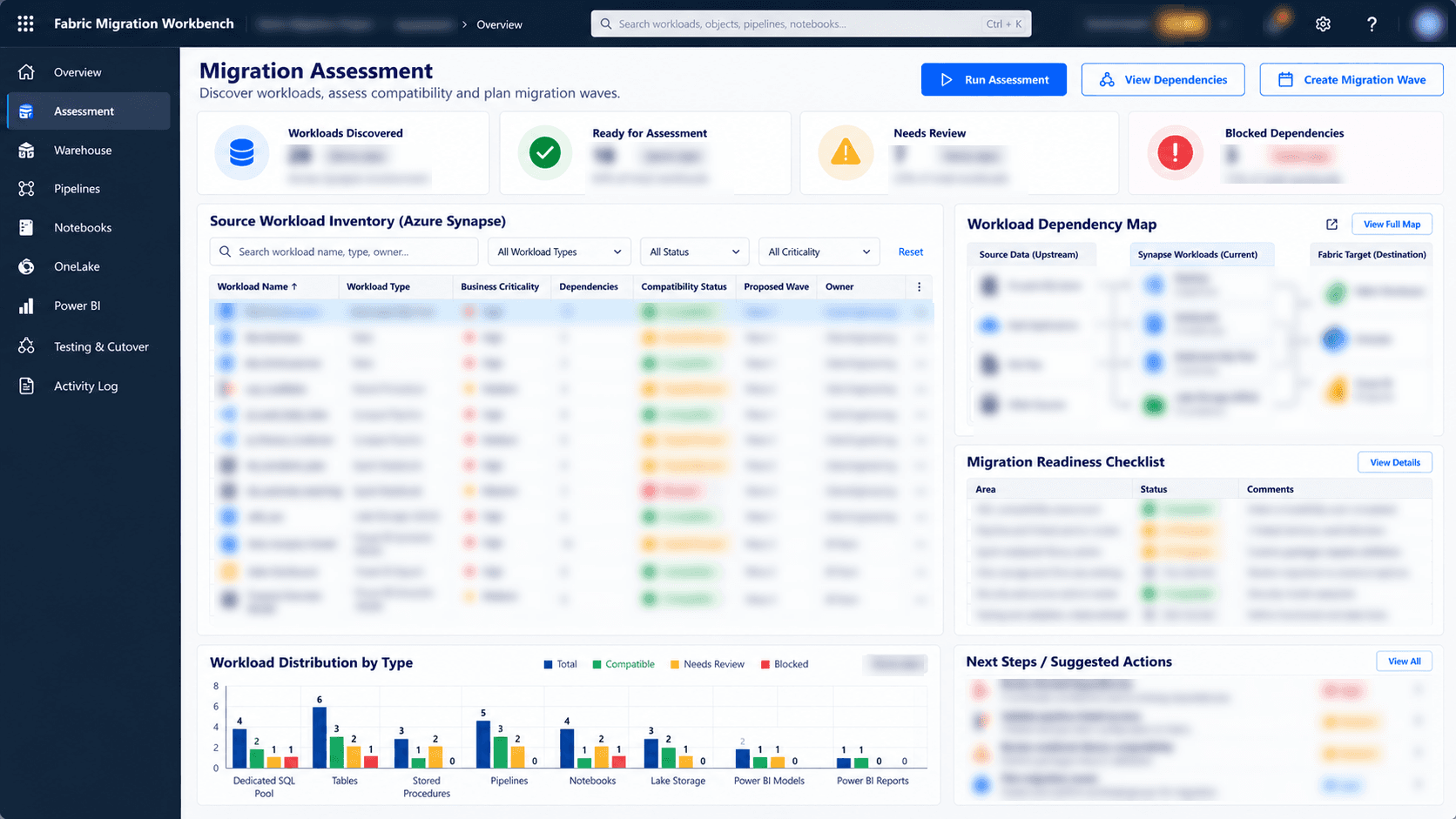Select Assessment in sidebar
The width and height of the screenshot is (1456, 819).
tap(89, 111)
